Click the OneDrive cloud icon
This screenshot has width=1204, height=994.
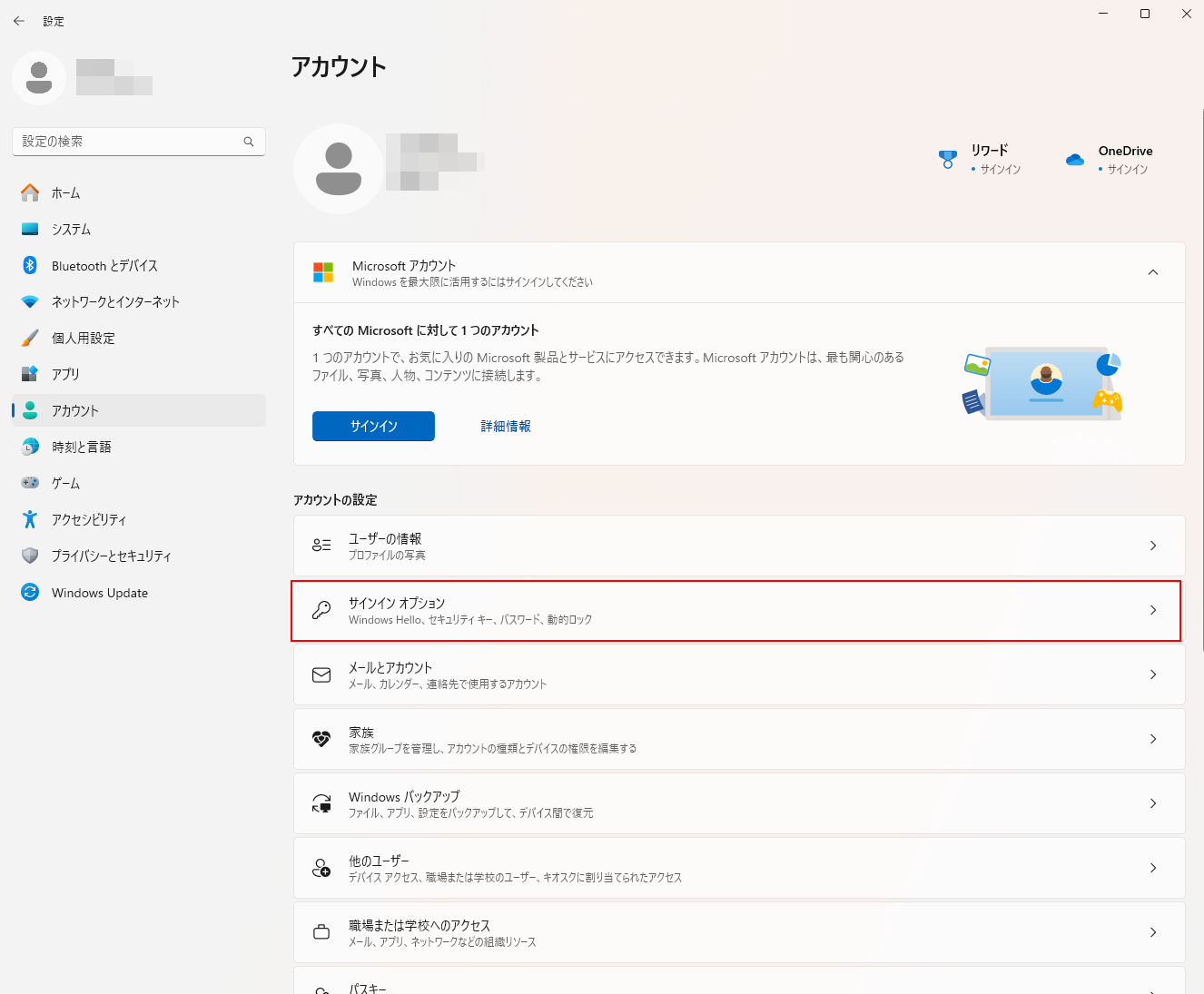[x=1075, y=160]
